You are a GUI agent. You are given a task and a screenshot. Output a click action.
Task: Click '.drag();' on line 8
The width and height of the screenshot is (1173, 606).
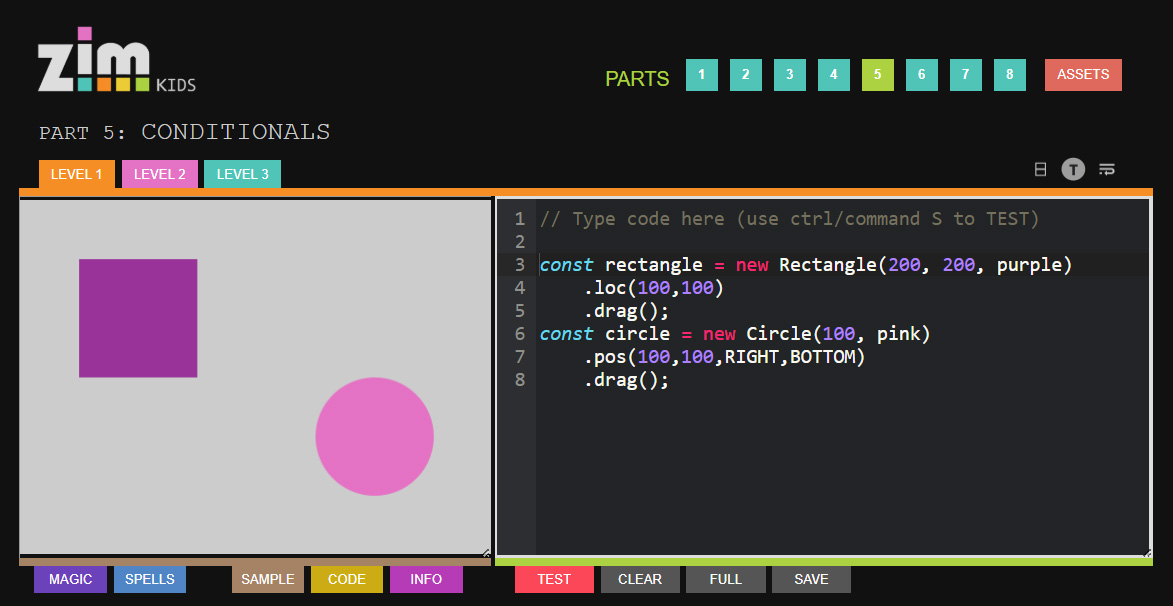pyautogui.click(x=625, y=380)
